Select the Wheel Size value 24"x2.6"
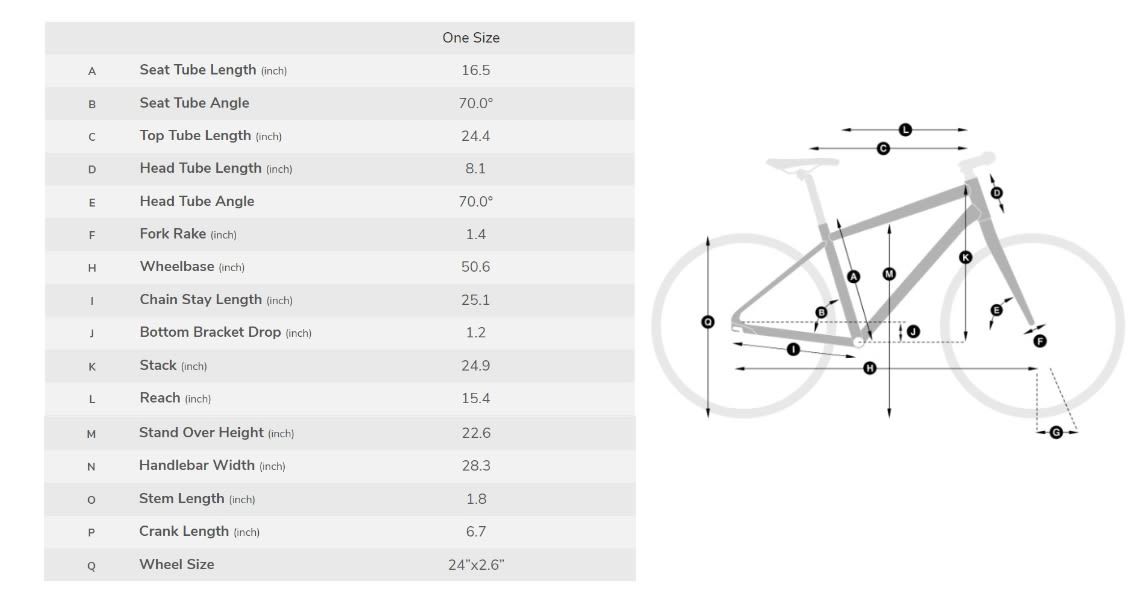Screen dimensions: 1140x600 pos(476,565)
